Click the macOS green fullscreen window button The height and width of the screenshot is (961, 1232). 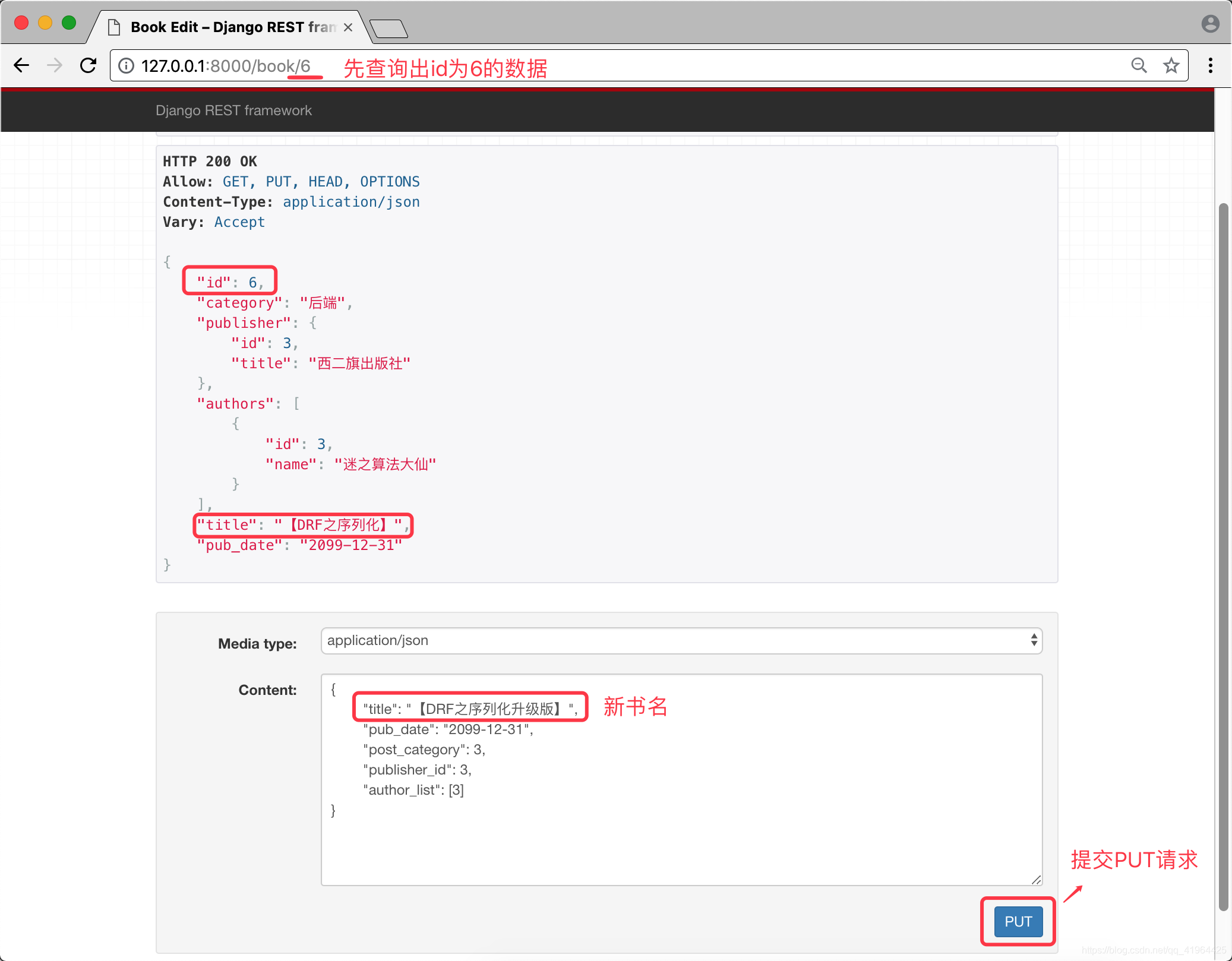coord(69,23)
